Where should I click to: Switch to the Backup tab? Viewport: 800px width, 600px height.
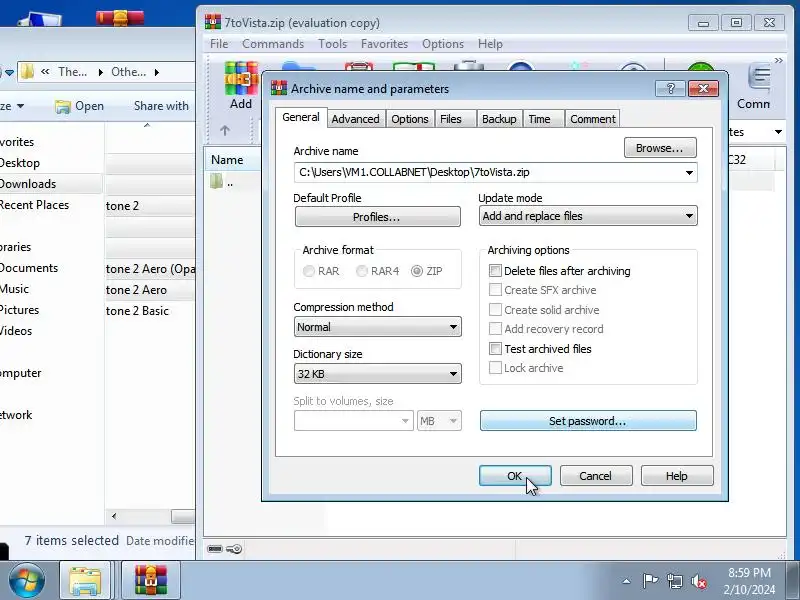click(x=499, y=119)
